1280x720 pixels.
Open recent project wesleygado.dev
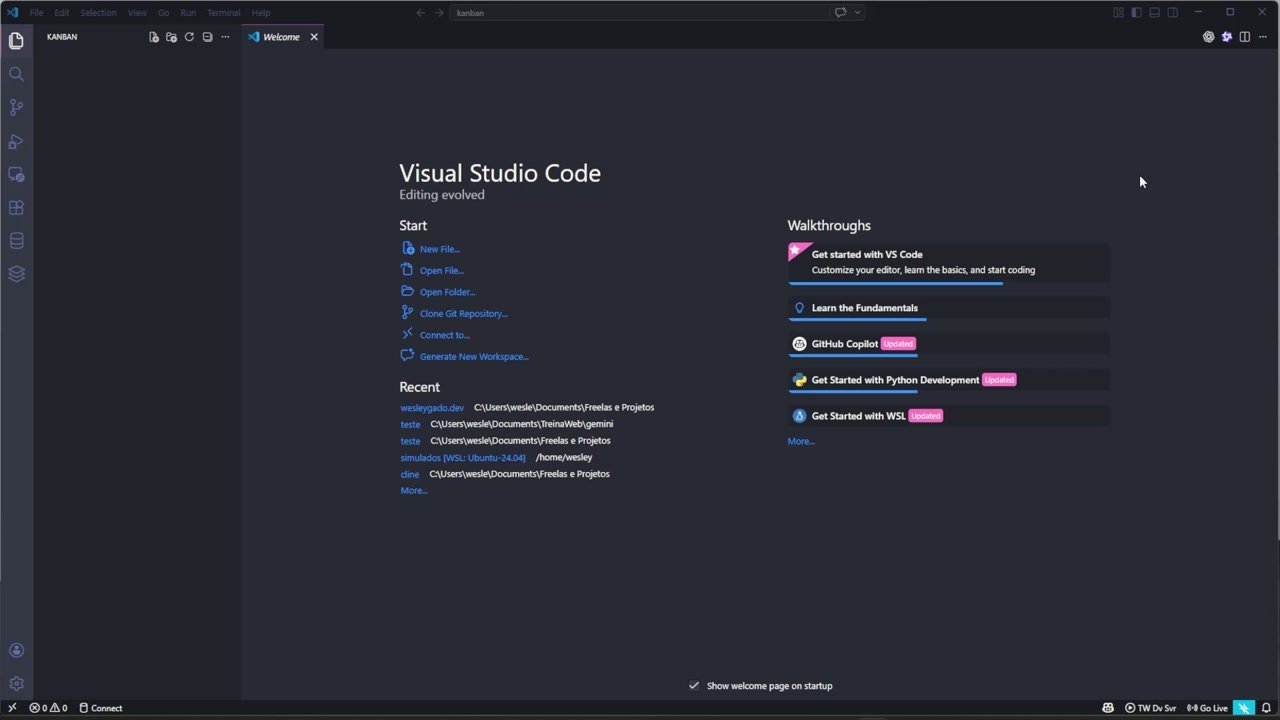(x=432, y=408)
